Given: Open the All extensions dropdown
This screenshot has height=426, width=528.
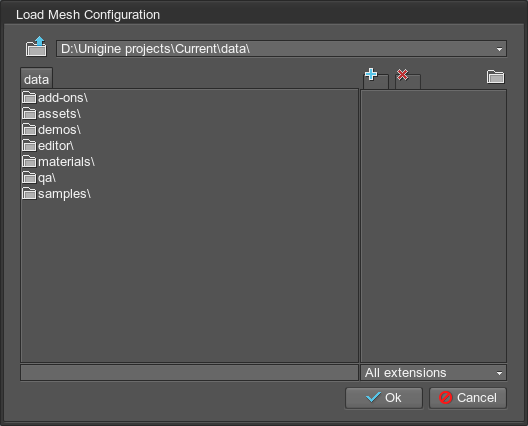Looking at the screenshot, I should (x=433, y=373).
